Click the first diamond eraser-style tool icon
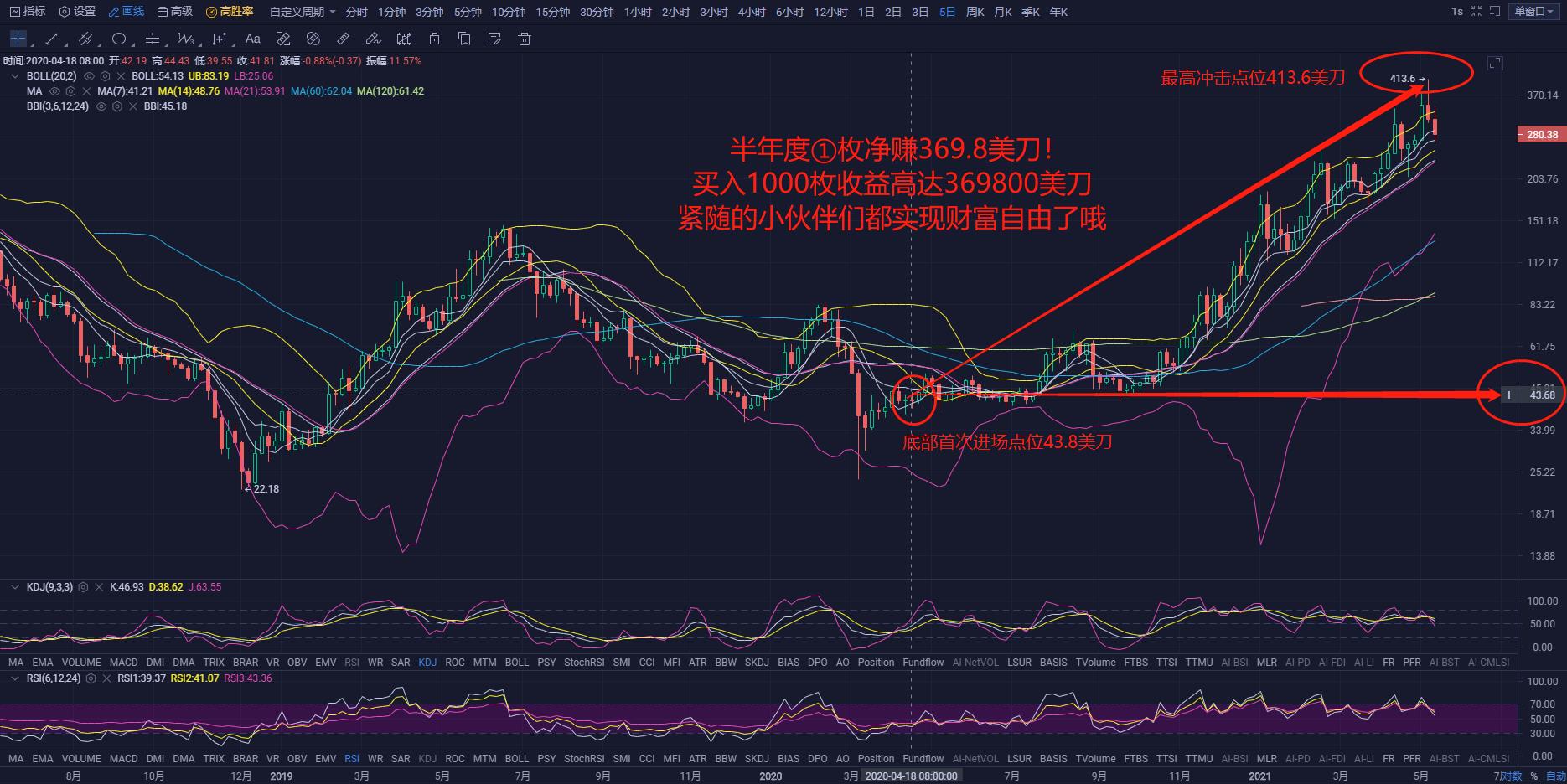 pos(283,39)
